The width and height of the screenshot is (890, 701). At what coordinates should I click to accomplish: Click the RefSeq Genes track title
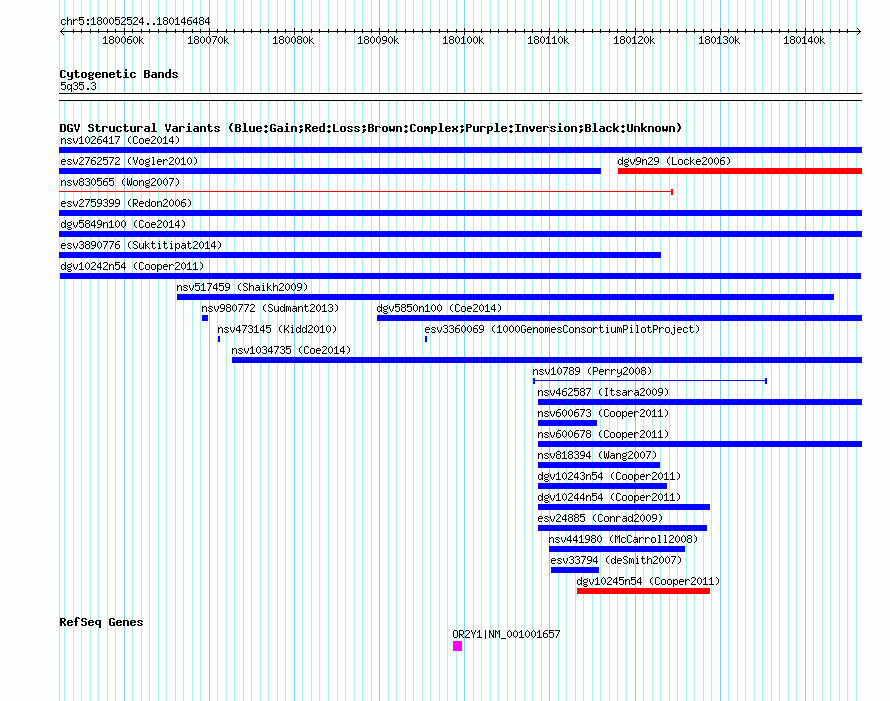point(101,622)
